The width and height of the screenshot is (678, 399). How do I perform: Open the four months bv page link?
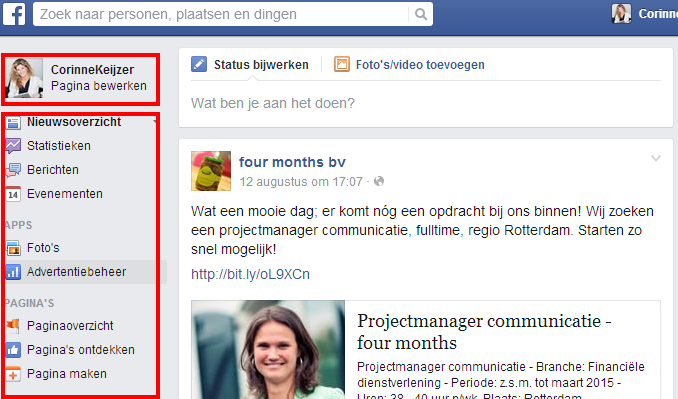pos(292,162)
